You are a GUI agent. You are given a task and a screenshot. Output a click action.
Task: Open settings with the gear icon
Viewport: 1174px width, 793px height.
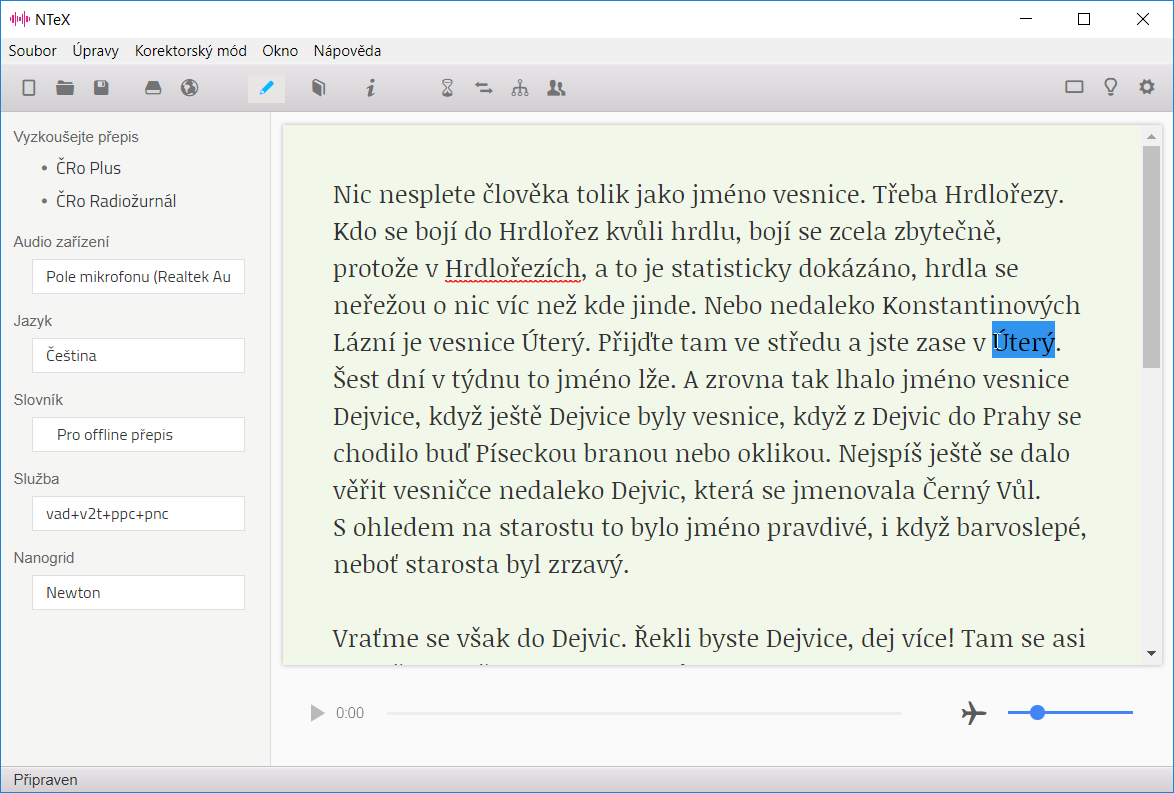tap(1146, 87)
